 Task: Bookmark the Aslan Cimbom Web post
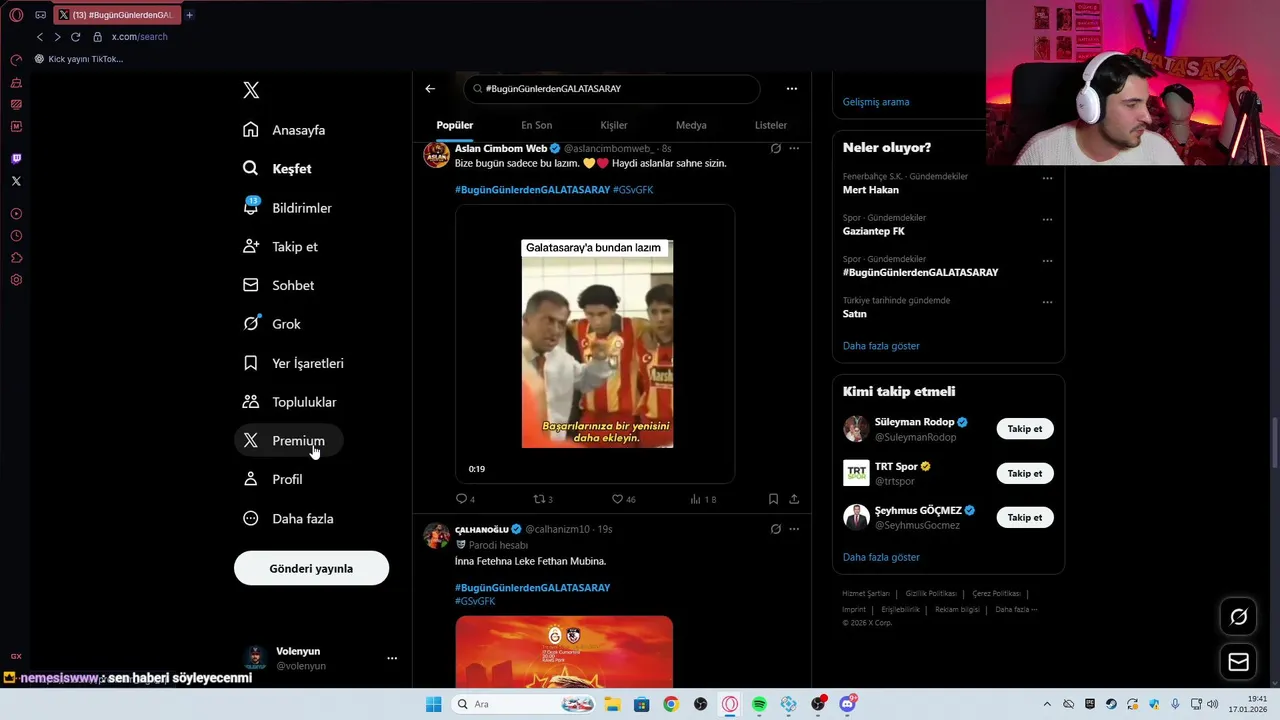click(773, 499)
